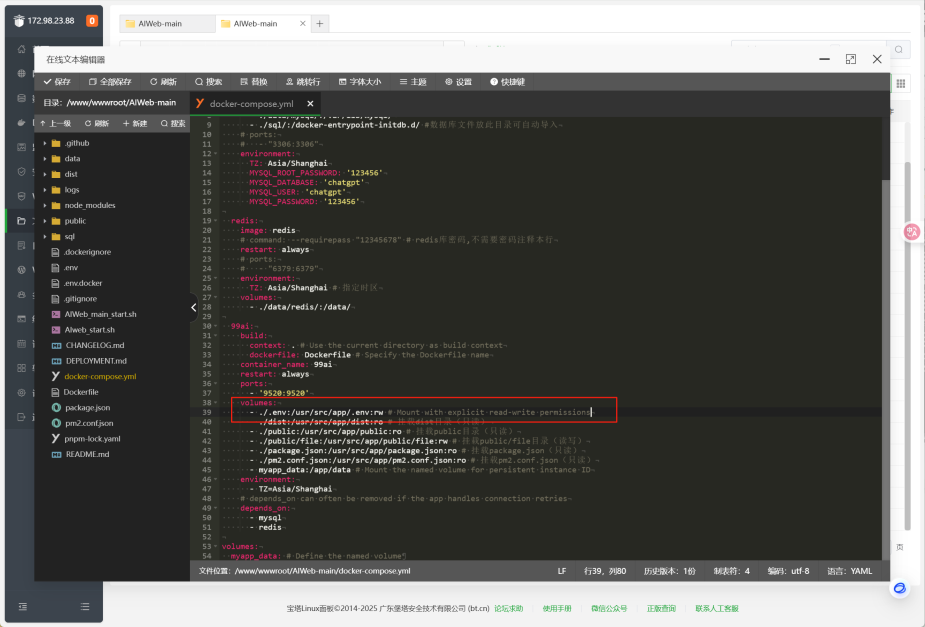The height and width of the screenshot is (627, 925).
Task: Click the orange notification badge 0
Action: (92, 21)
